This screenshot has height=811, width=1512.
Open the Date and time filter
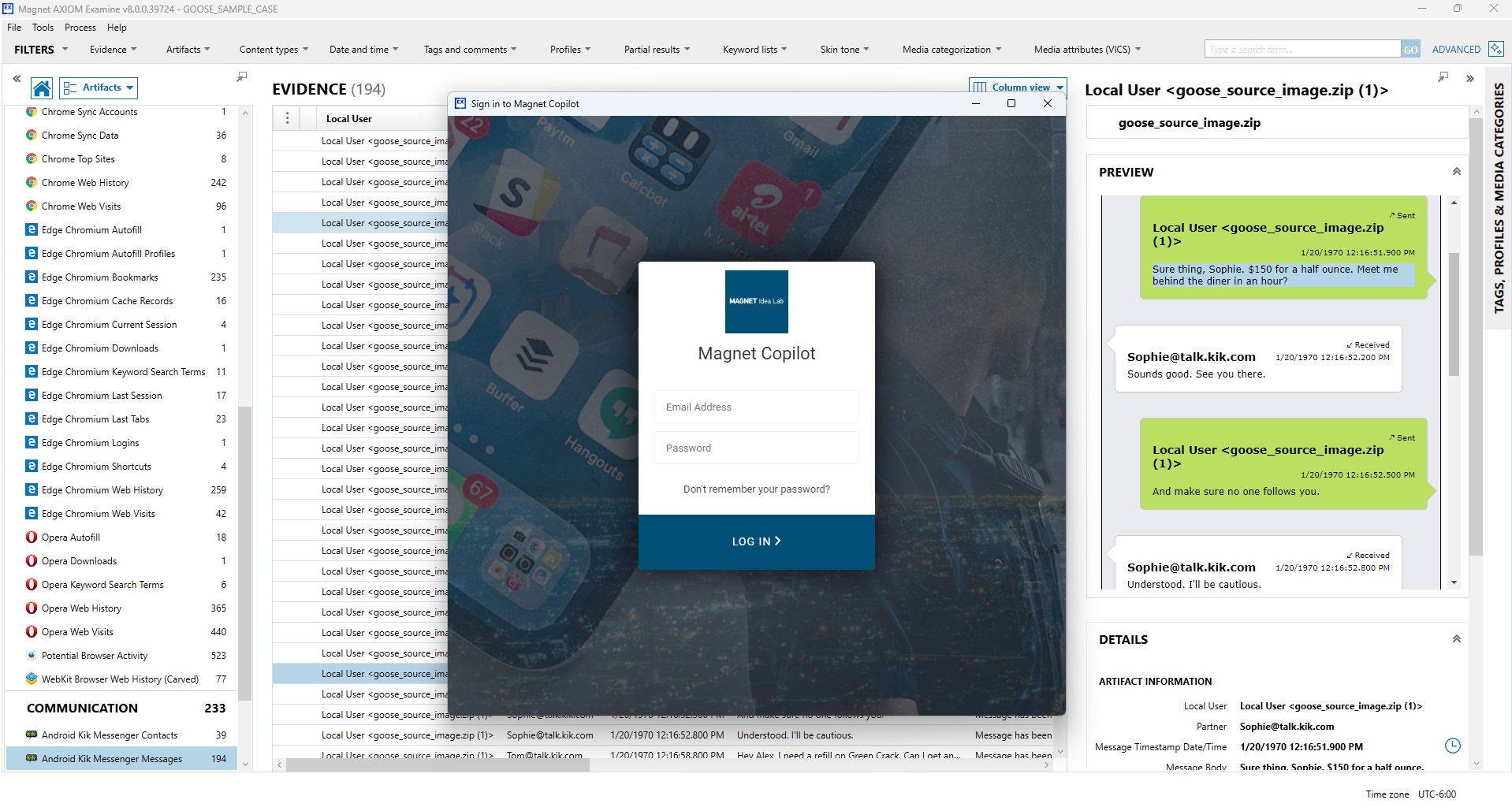pyautogui.click(x=363, y=50)
